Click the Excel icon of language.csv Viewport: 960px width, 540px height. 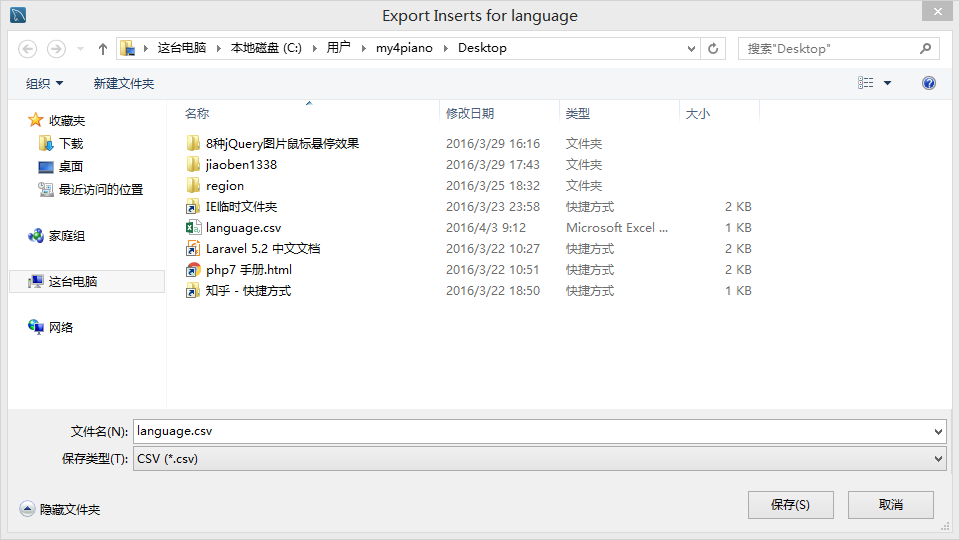[193, 228]
